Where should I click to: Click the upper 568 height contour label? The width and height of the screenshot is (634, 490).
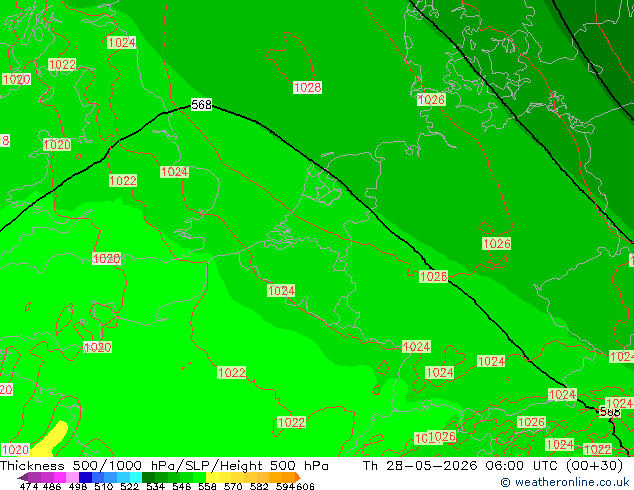tap(201, 105)
